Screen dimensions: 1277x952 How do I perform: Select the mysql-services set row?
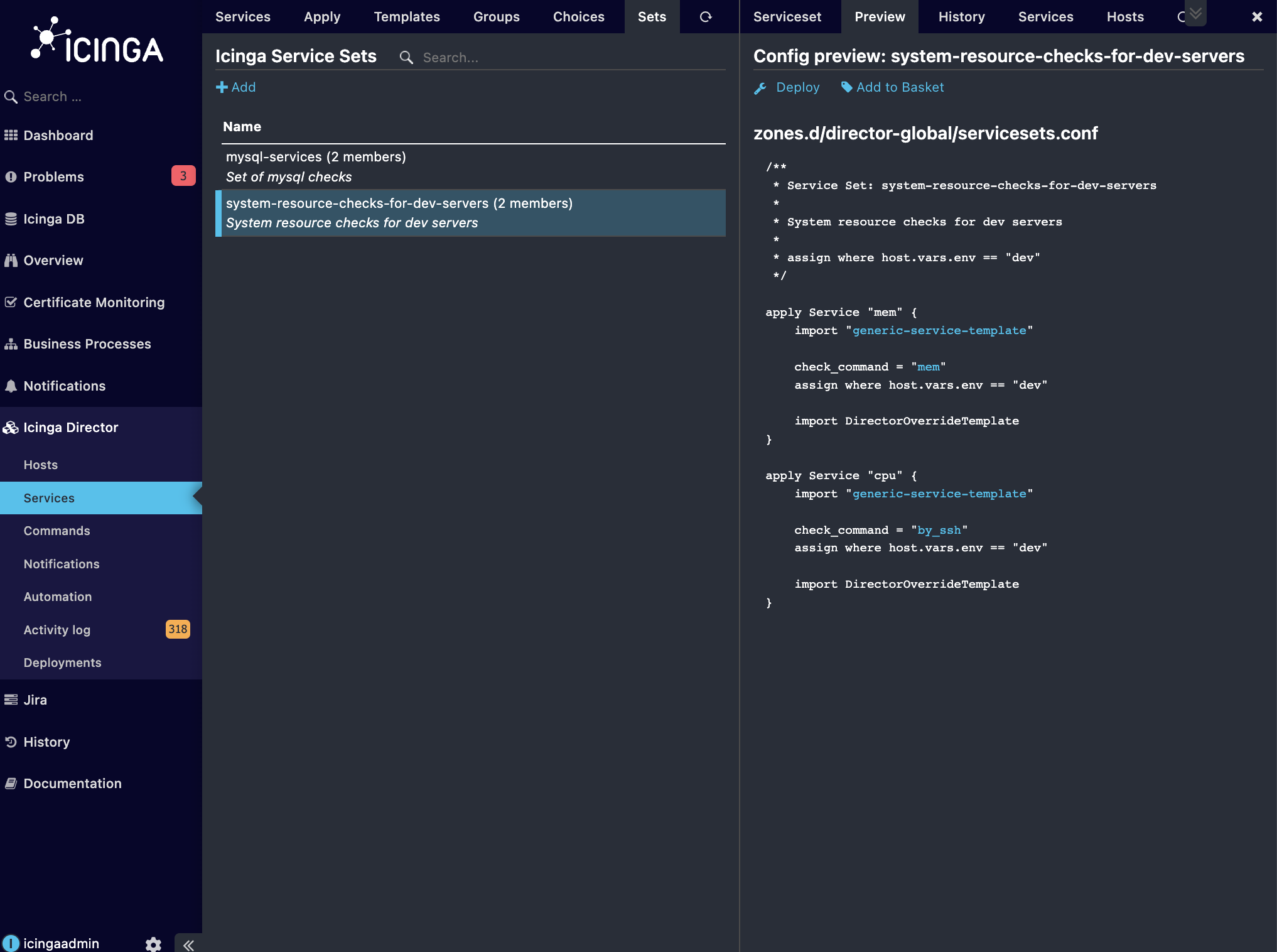[470, 166]
